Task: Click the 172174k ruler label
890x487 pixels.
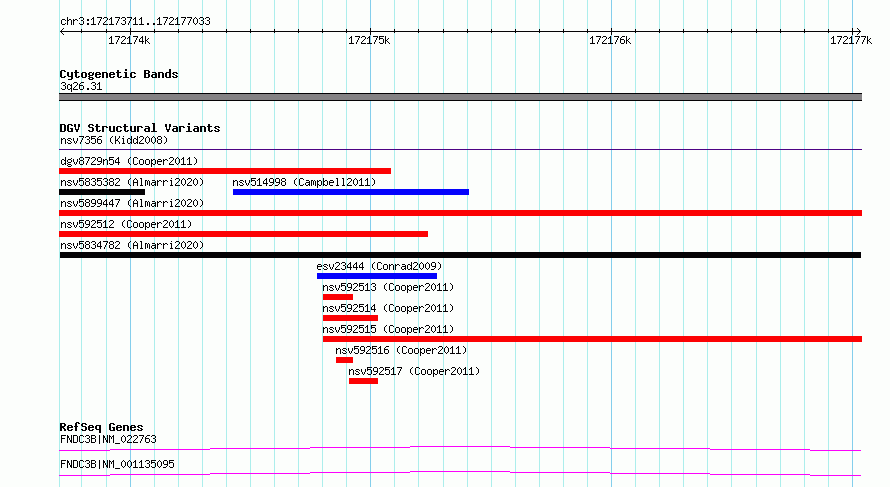Action: point(129,40)
